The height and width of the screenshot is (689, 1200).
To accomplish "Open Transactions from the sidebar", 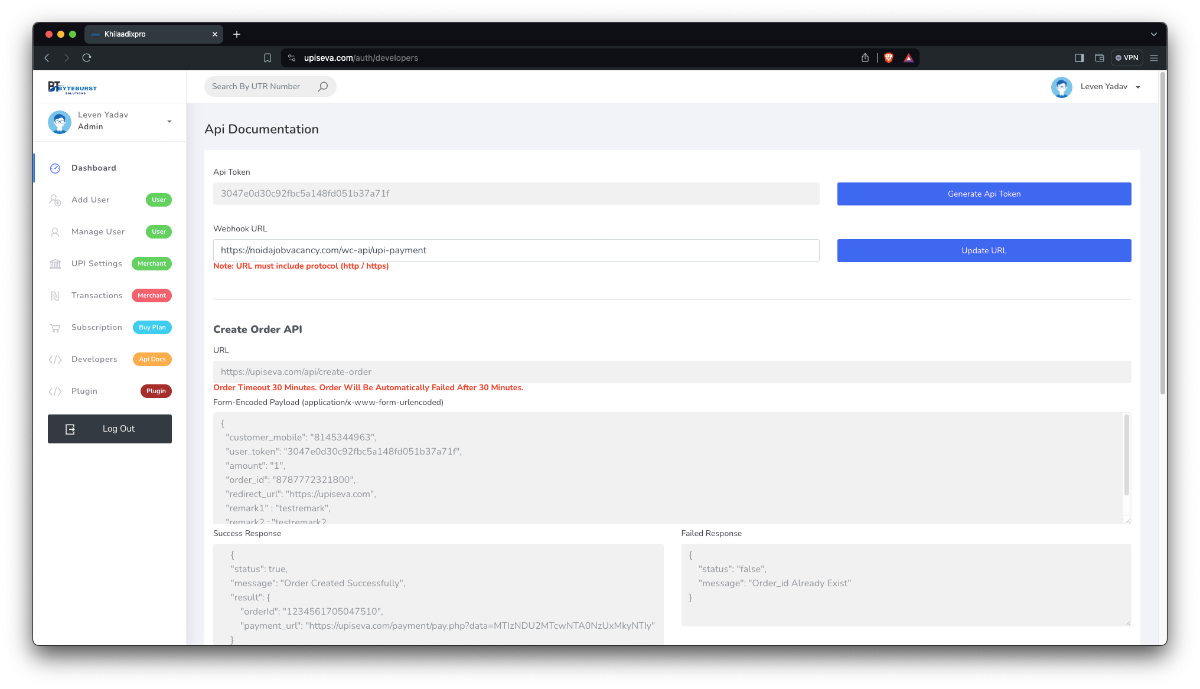I will (96, 296).
